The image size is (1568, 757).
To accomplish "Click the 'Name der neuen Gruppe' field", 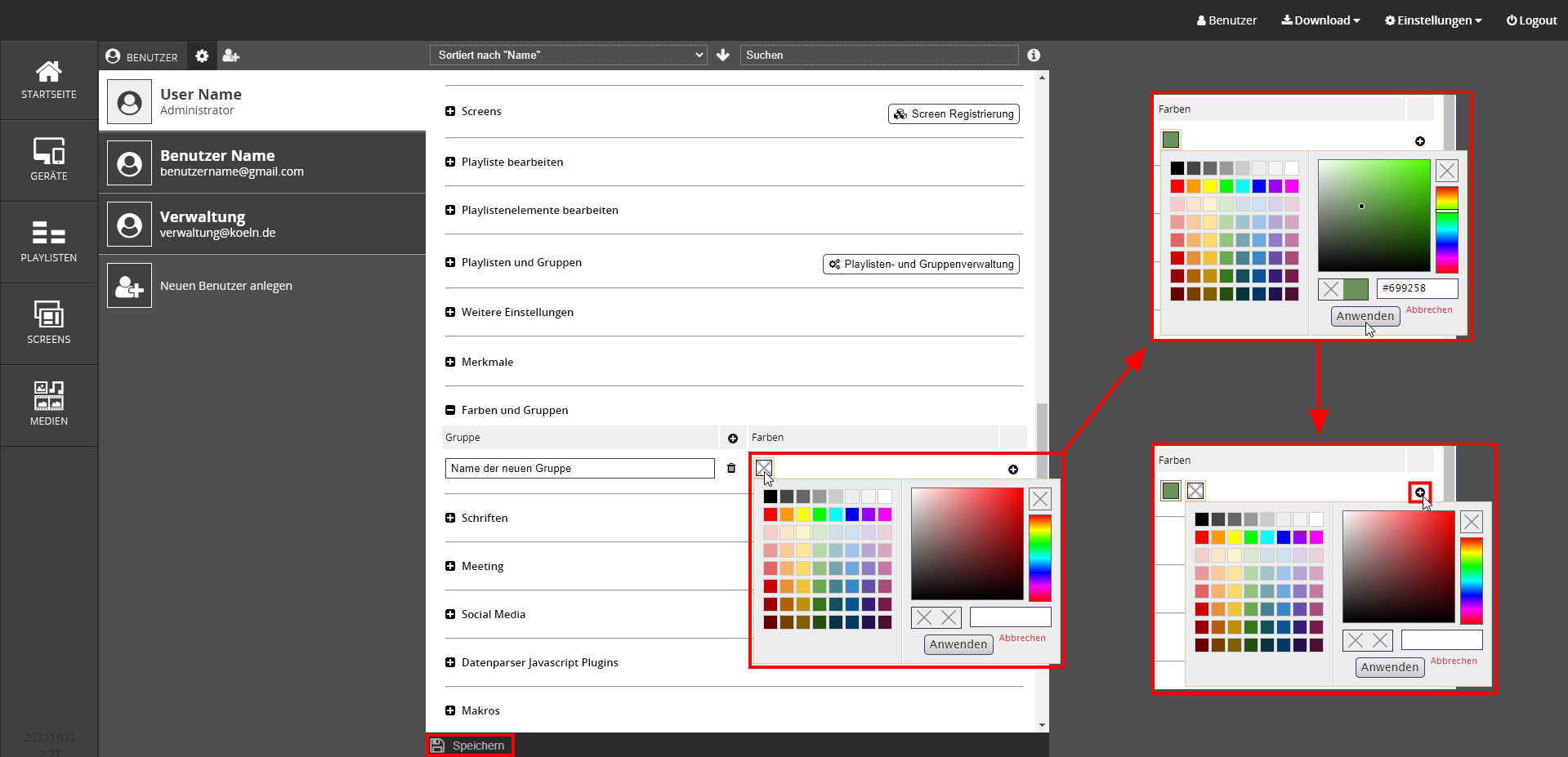I will point(579,469).
